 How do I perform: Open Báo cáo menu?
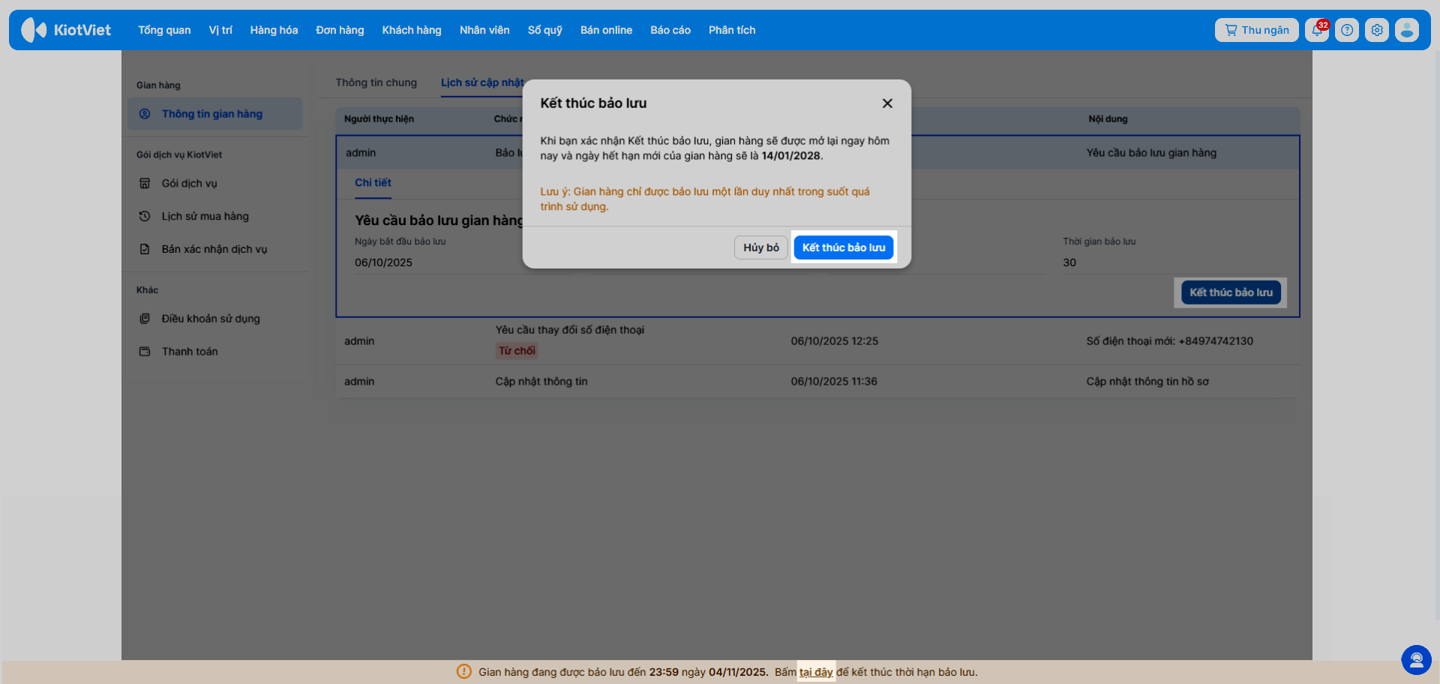tap(670, 30)
